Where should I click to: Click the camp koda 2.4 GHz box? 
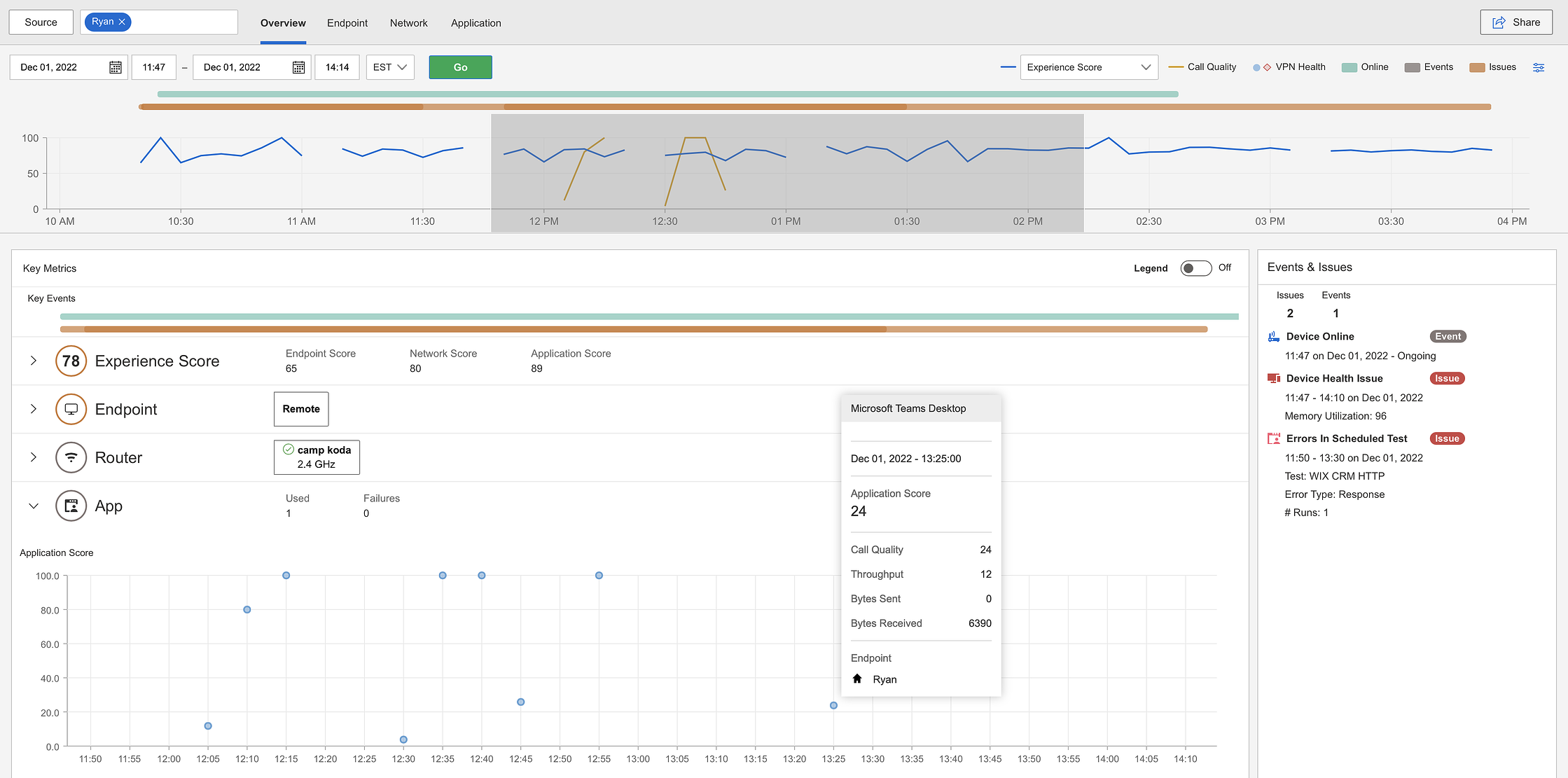pyautogui.click(x=317, y=457)
